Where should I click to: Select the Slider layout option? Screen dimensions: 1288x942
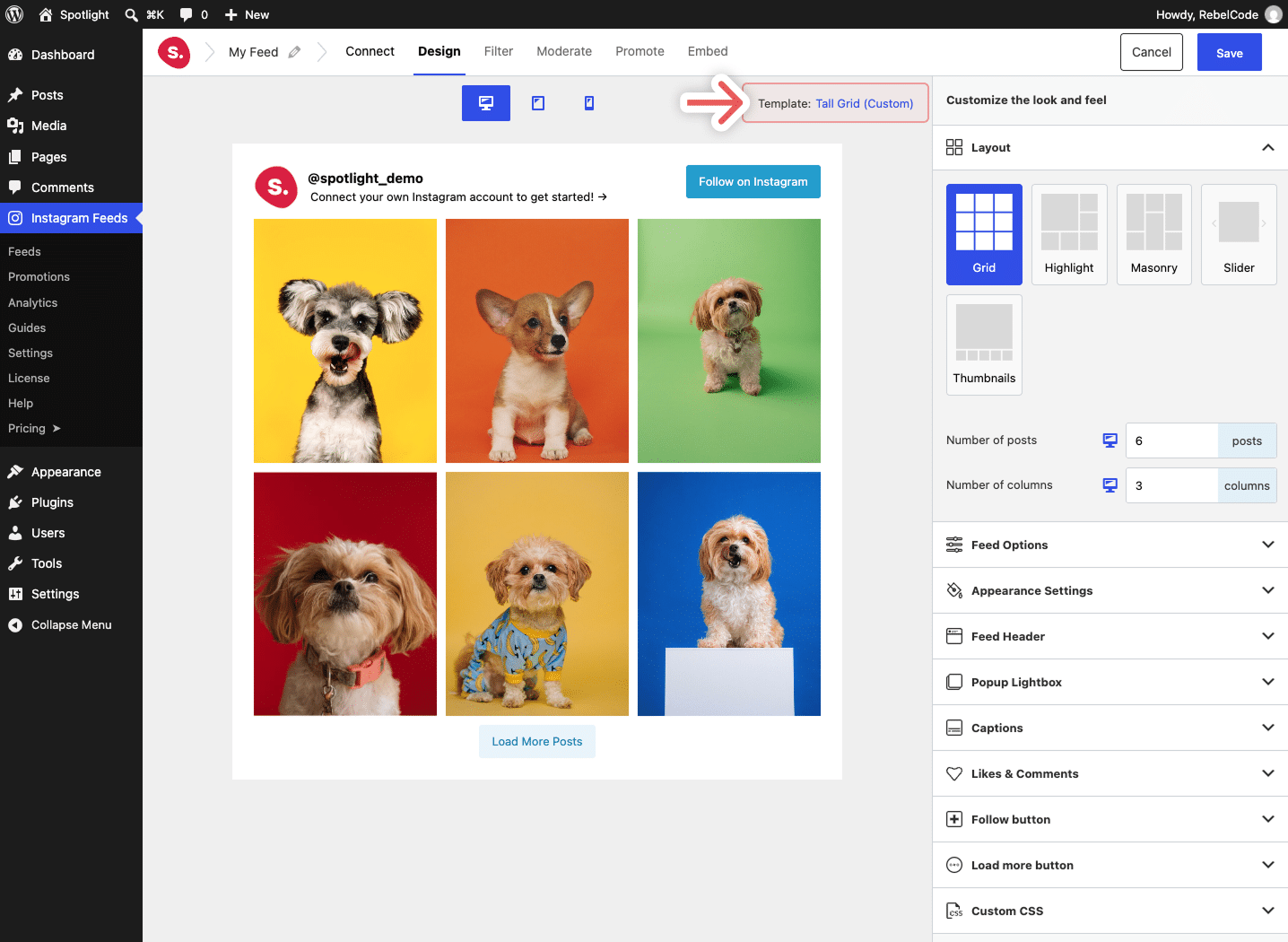pyautogui.click(x=1239, y=234)
